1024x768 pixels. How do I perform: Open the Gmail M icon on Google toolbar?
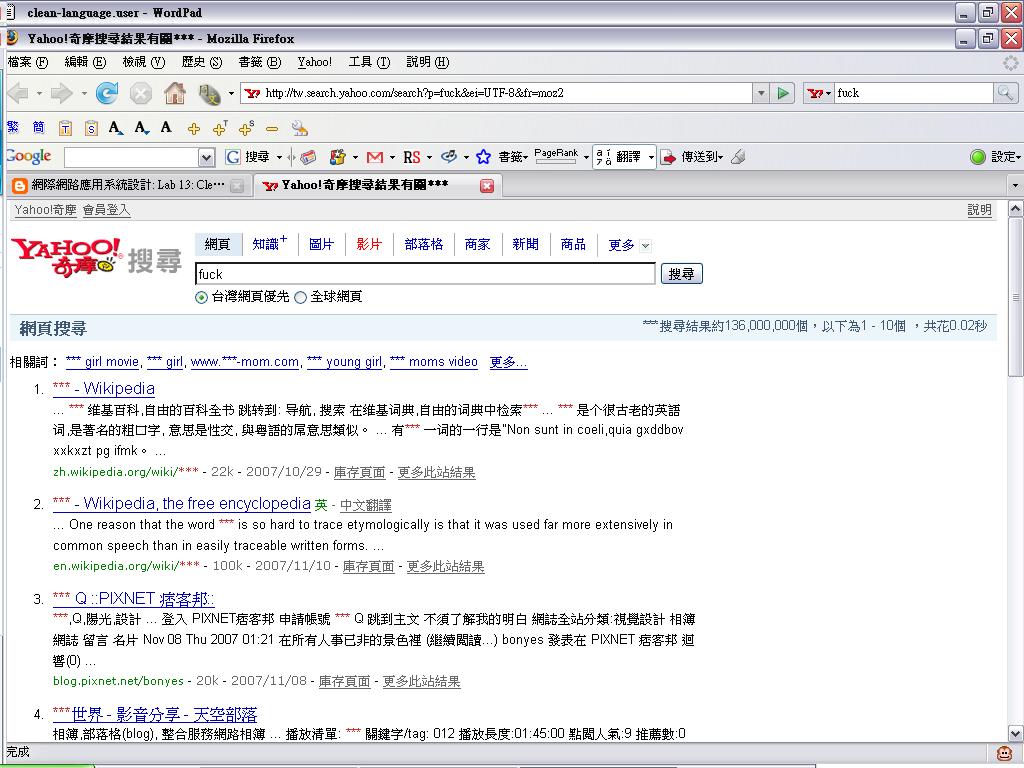(x=375, y=157)
